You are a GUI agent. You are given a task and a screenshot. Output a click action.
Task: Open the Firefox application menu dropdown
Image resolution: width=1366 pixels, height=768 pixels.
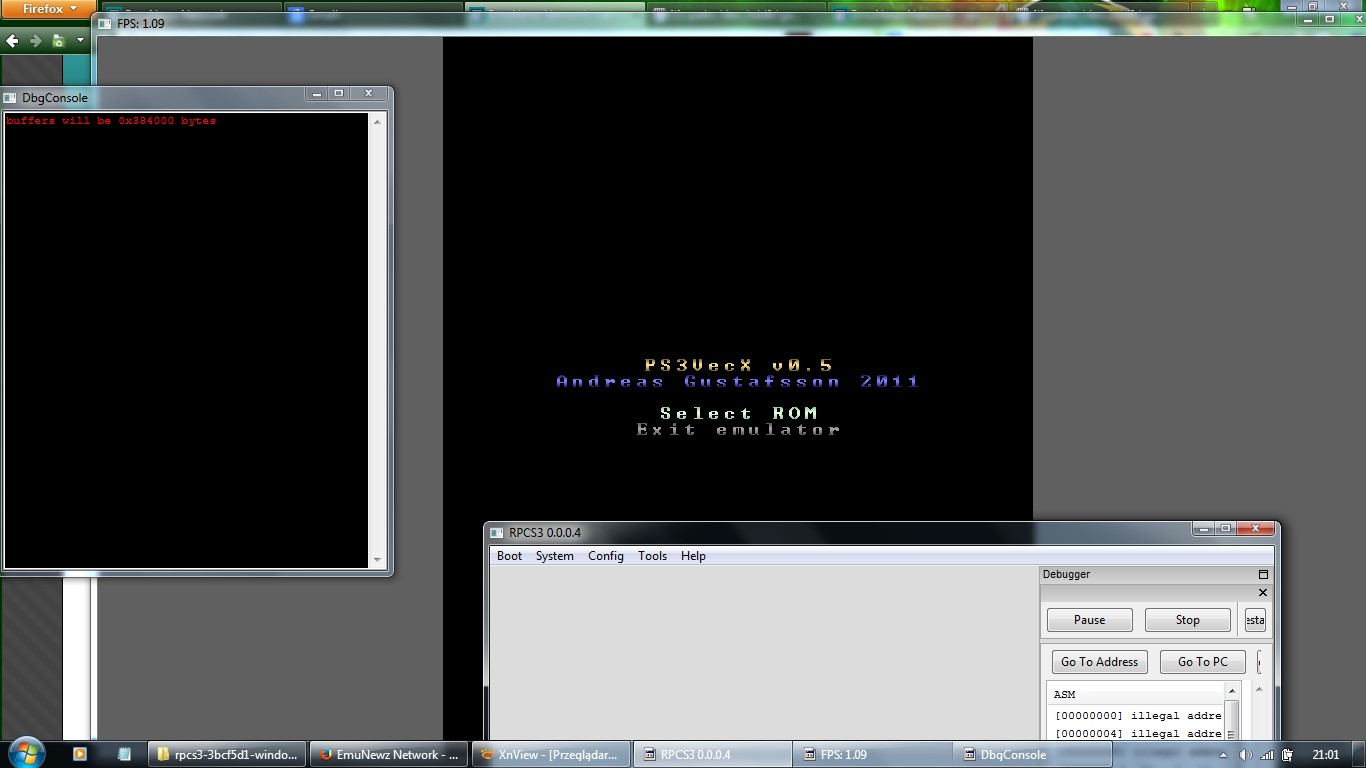pos(49,9)
